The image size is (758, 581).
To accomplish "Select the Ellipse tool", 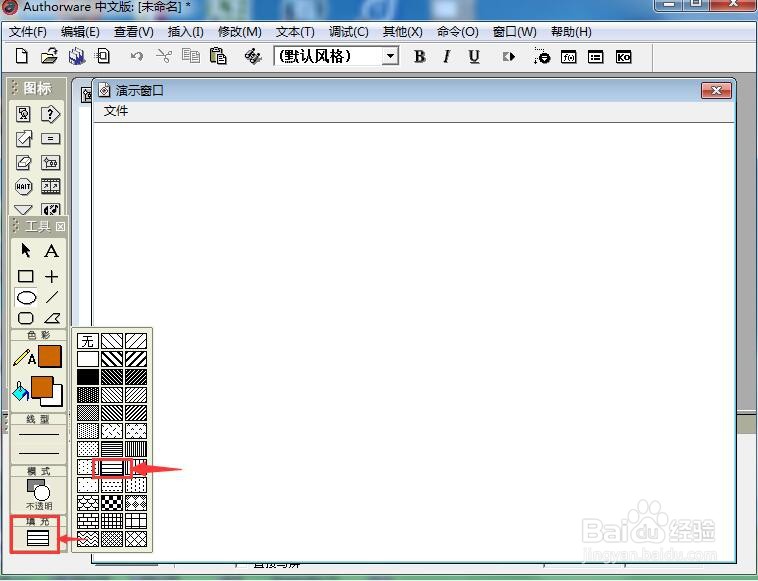I will tap(26, 297).
